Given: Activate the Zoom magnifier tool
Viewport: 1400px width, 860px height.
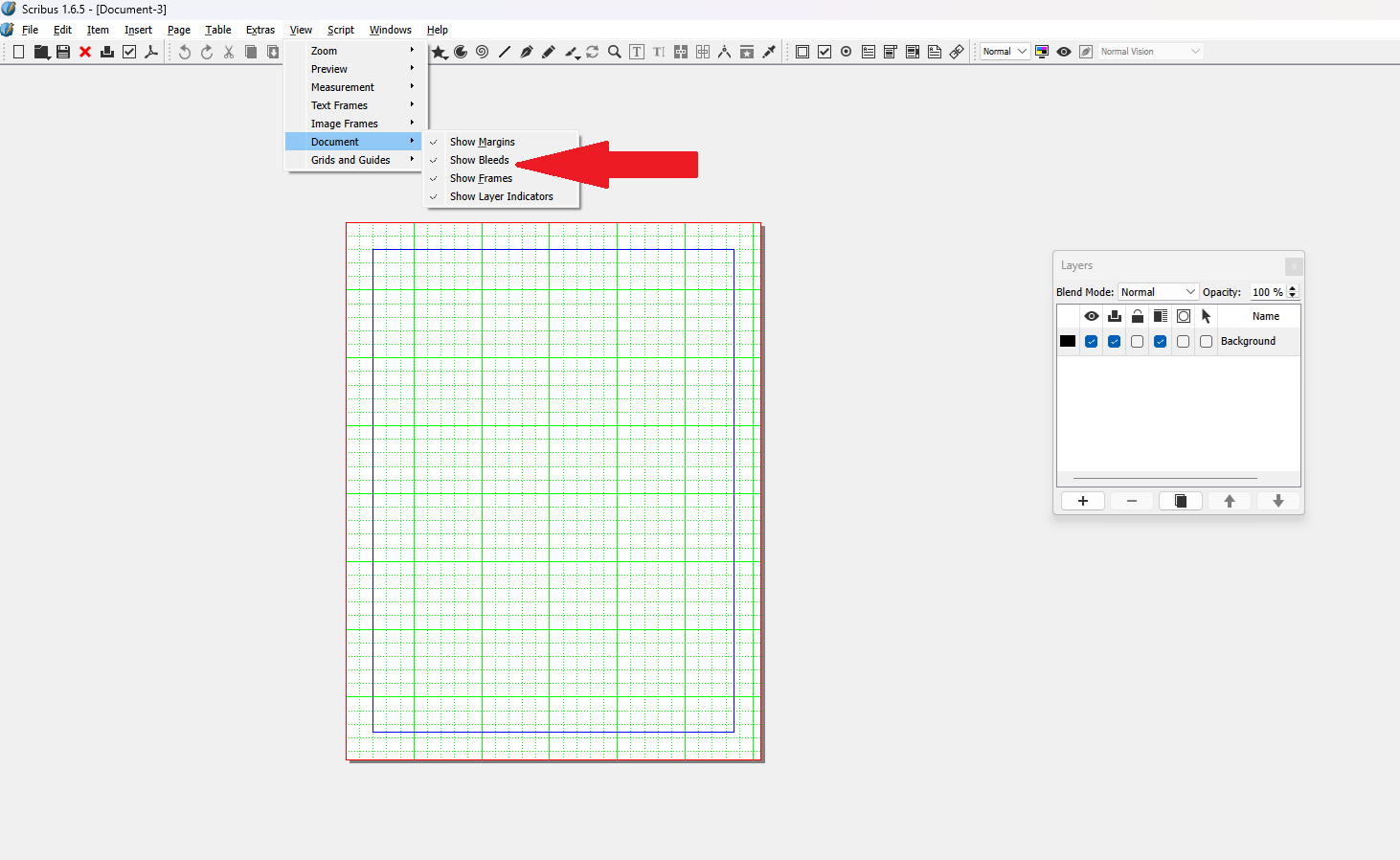Looking at the screenshot, I should click(x=615, y=52).
